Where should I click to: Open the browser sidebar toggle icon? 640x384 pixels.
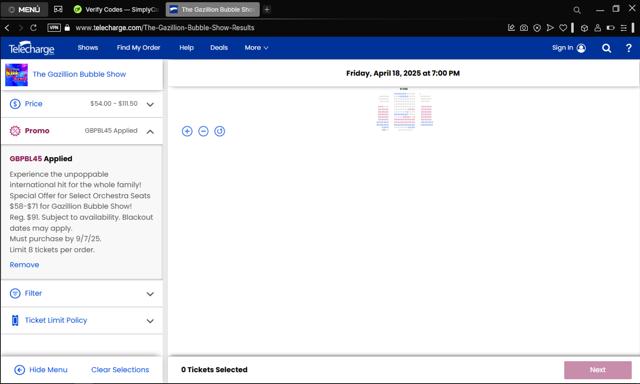(633, 28)
